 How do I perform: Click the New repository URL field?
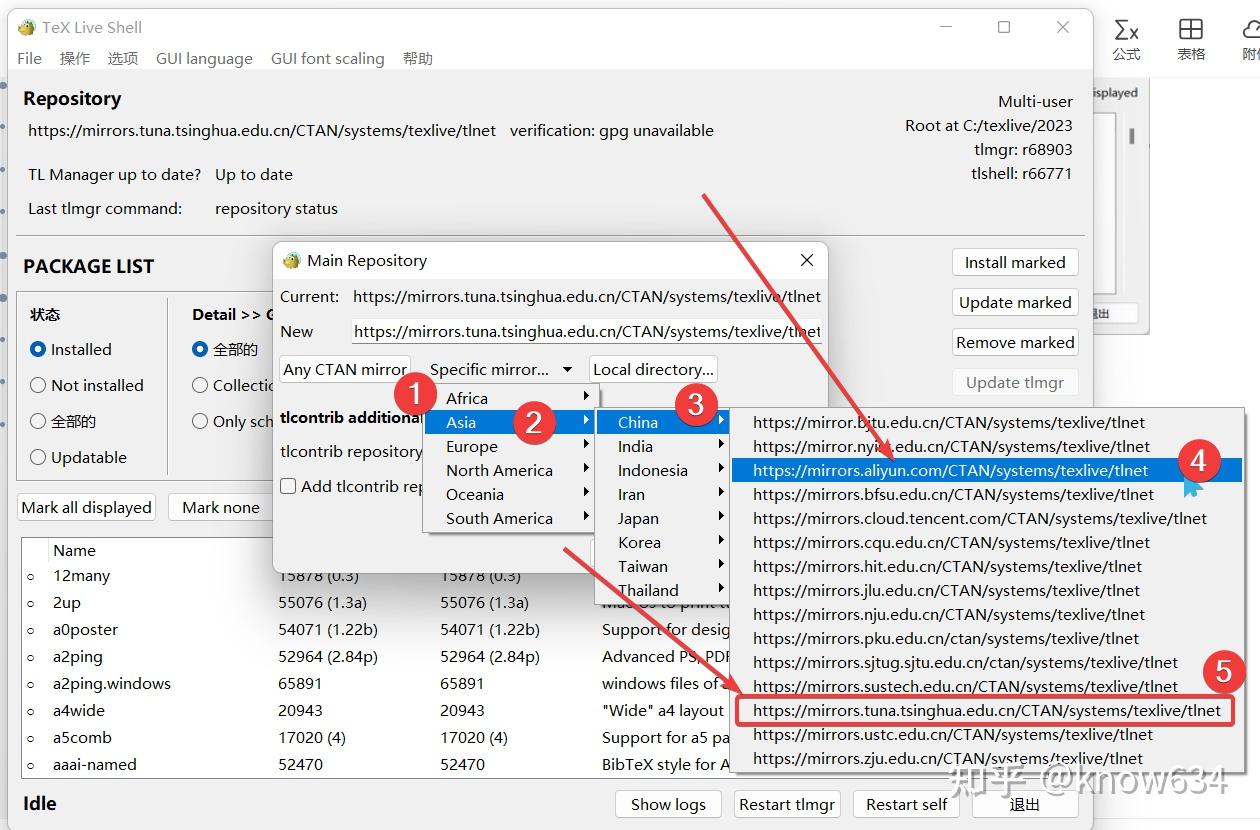click(x=587, y=331)
